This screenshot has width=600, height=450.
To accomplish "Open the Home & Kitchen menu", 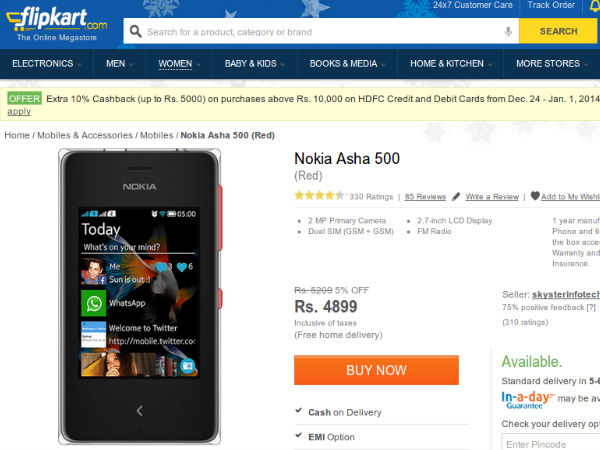I will pyautogui.click(x=450, y=64).
